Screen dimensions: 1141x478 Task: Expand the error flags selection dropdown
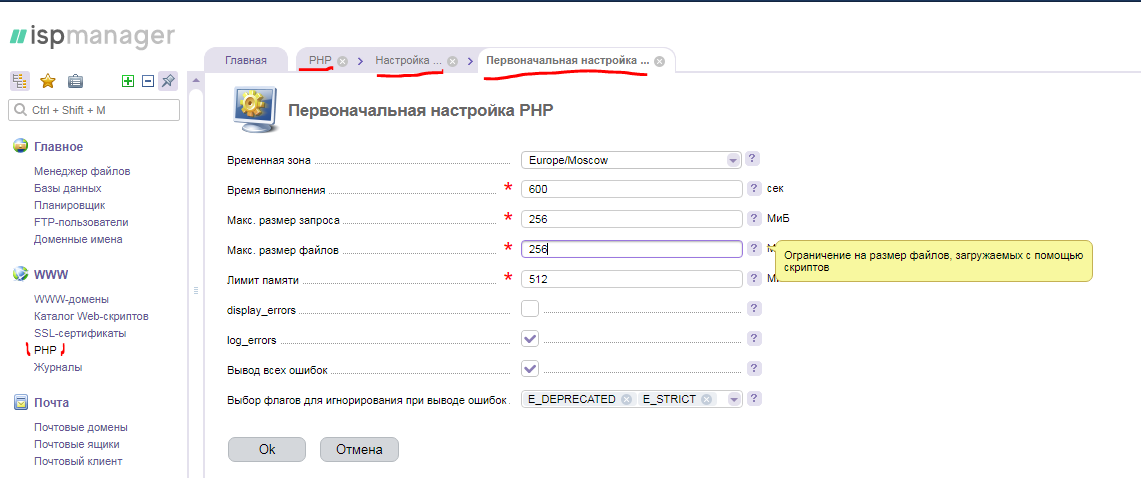tap(734, 399)
